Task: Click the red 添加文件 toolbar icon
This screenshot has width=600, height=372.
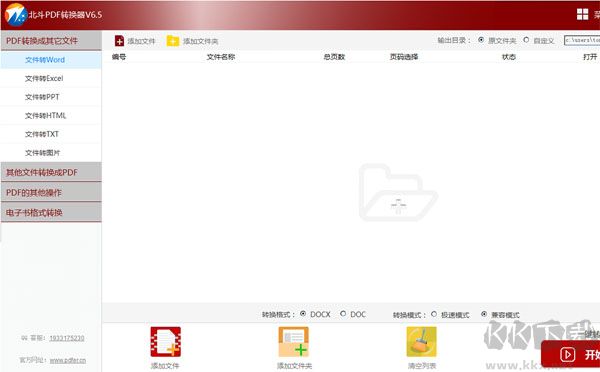Action: tap(119, 41)
